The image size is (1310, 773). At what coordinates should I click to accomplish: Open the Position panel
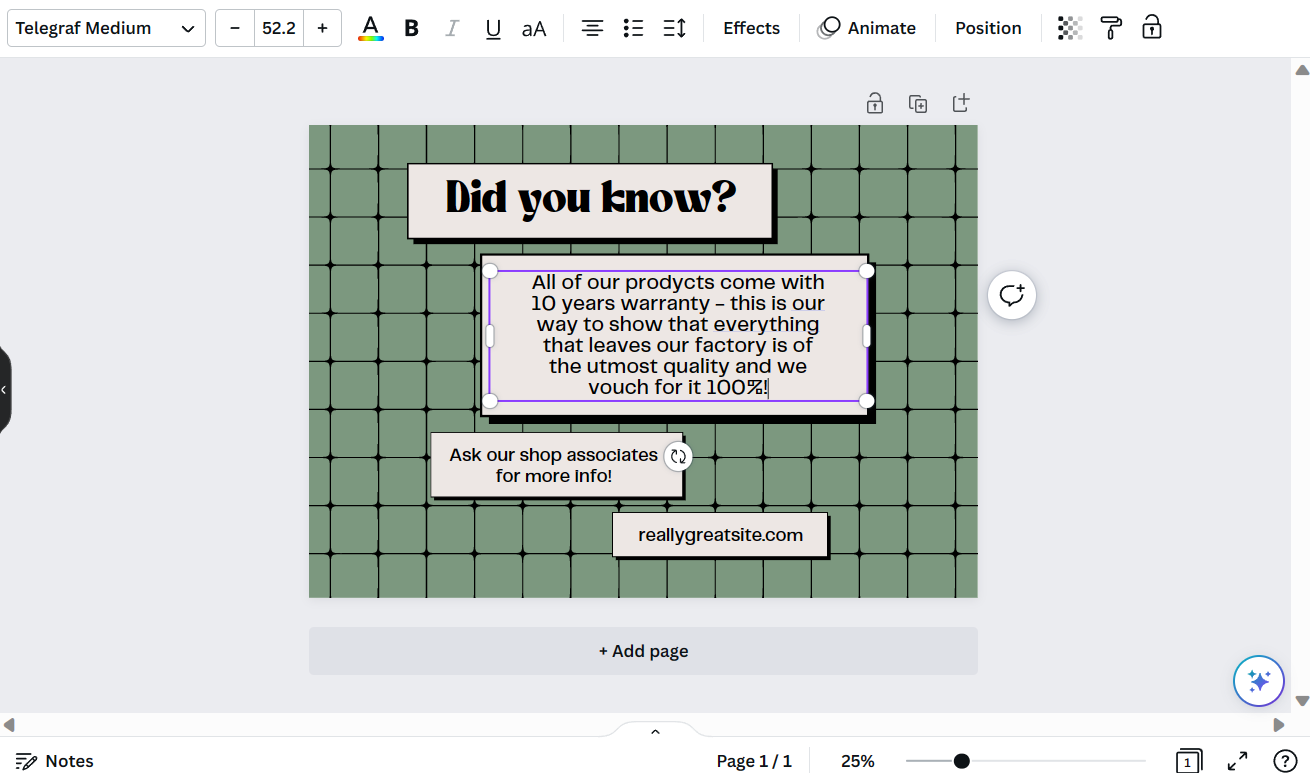coord(988,28)
